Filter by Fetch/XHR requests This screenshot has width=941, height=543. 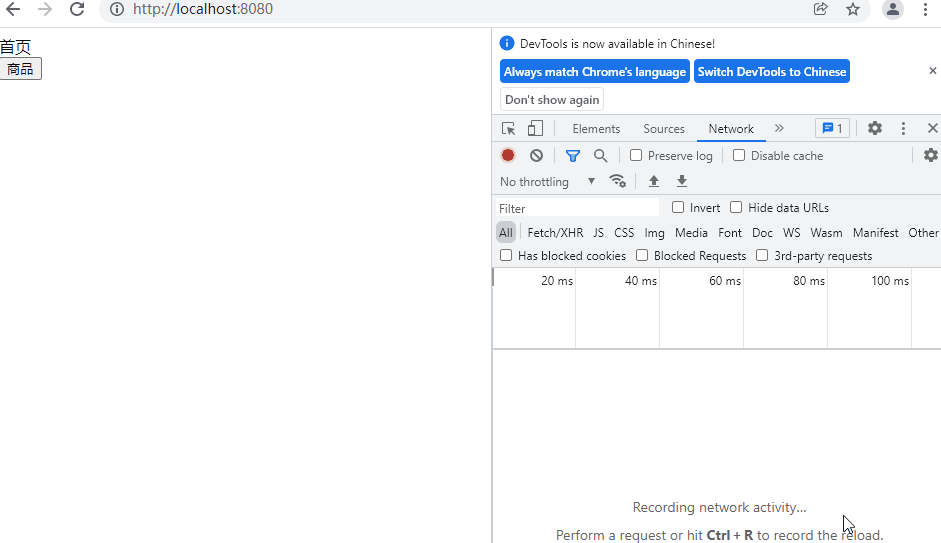point(555,233)
